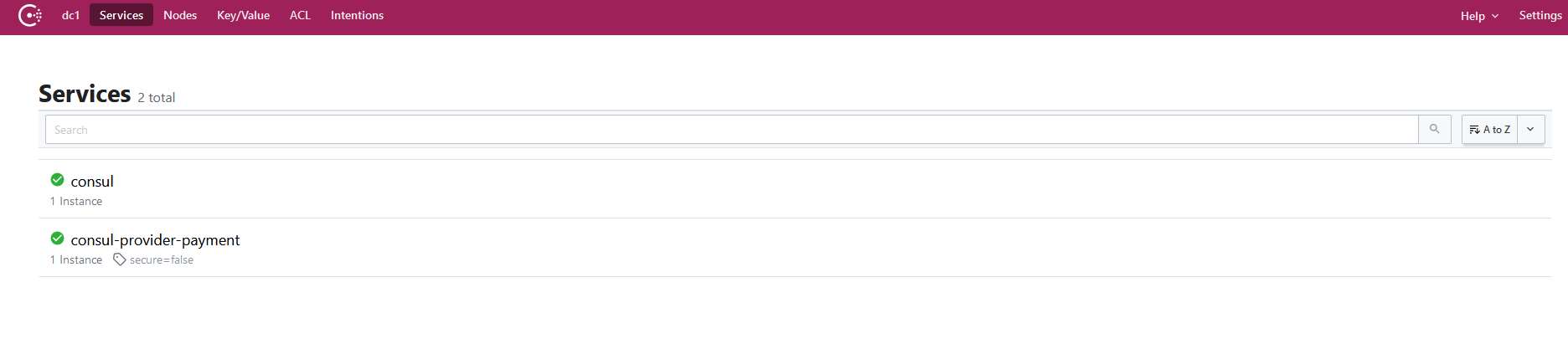Expand the sort options chevron
This screenshot has height=339, width=1568.
click(x=1530, y=130)
